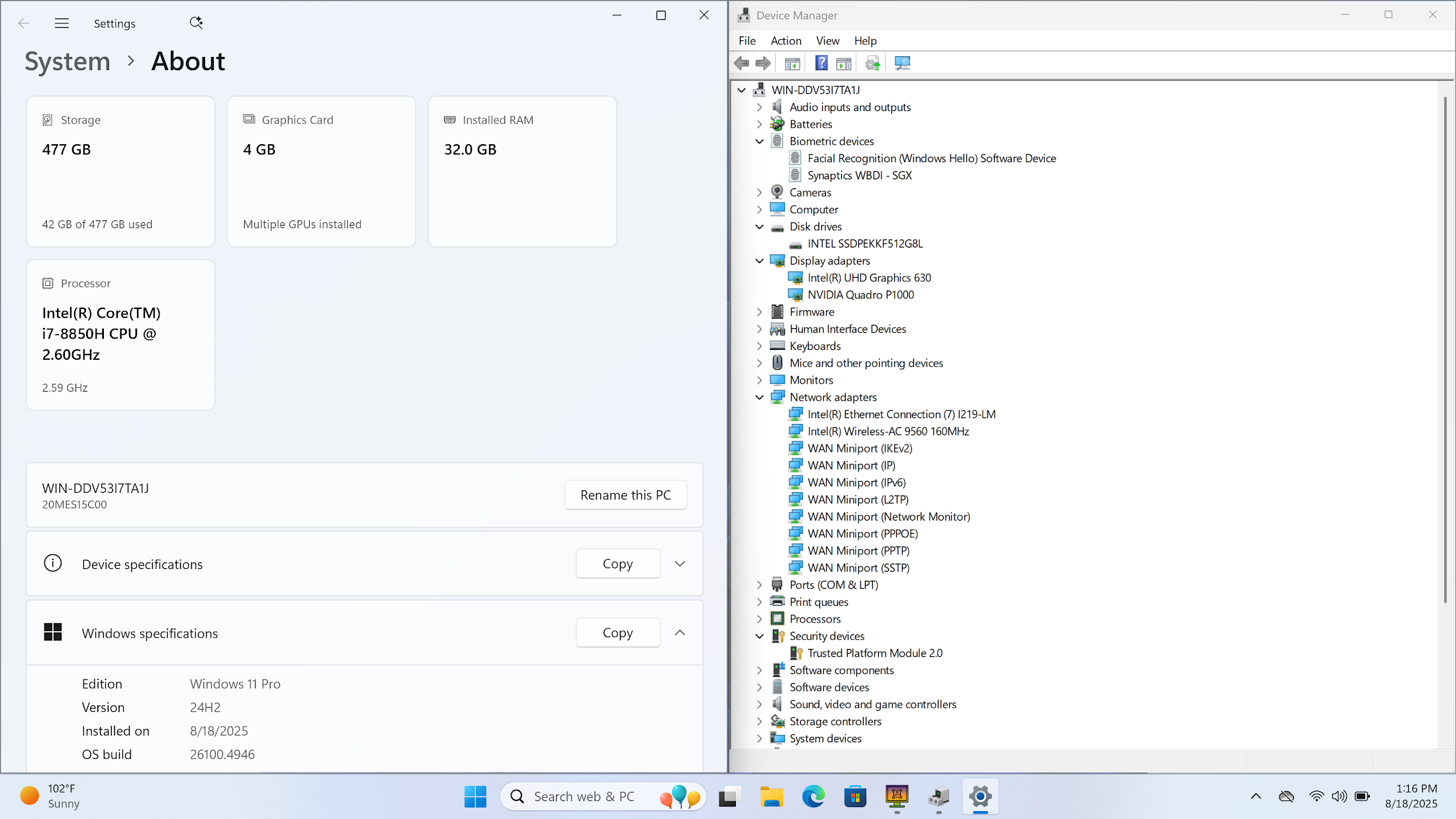Open Microsoft Edge from the taskbar
1456x819 pixels.
(813, 797)
